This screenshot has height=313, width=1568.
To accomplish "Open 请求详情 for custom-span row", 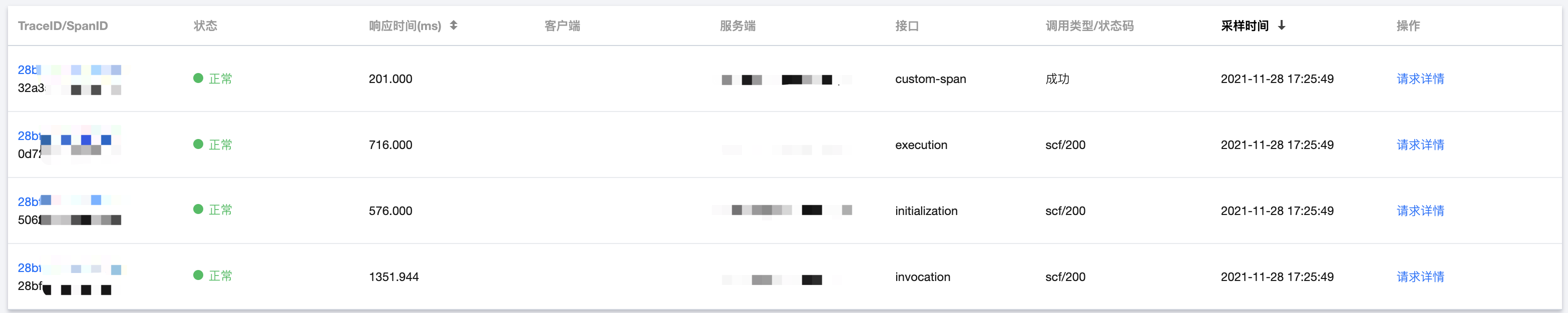I will (x=1420, y=79).
